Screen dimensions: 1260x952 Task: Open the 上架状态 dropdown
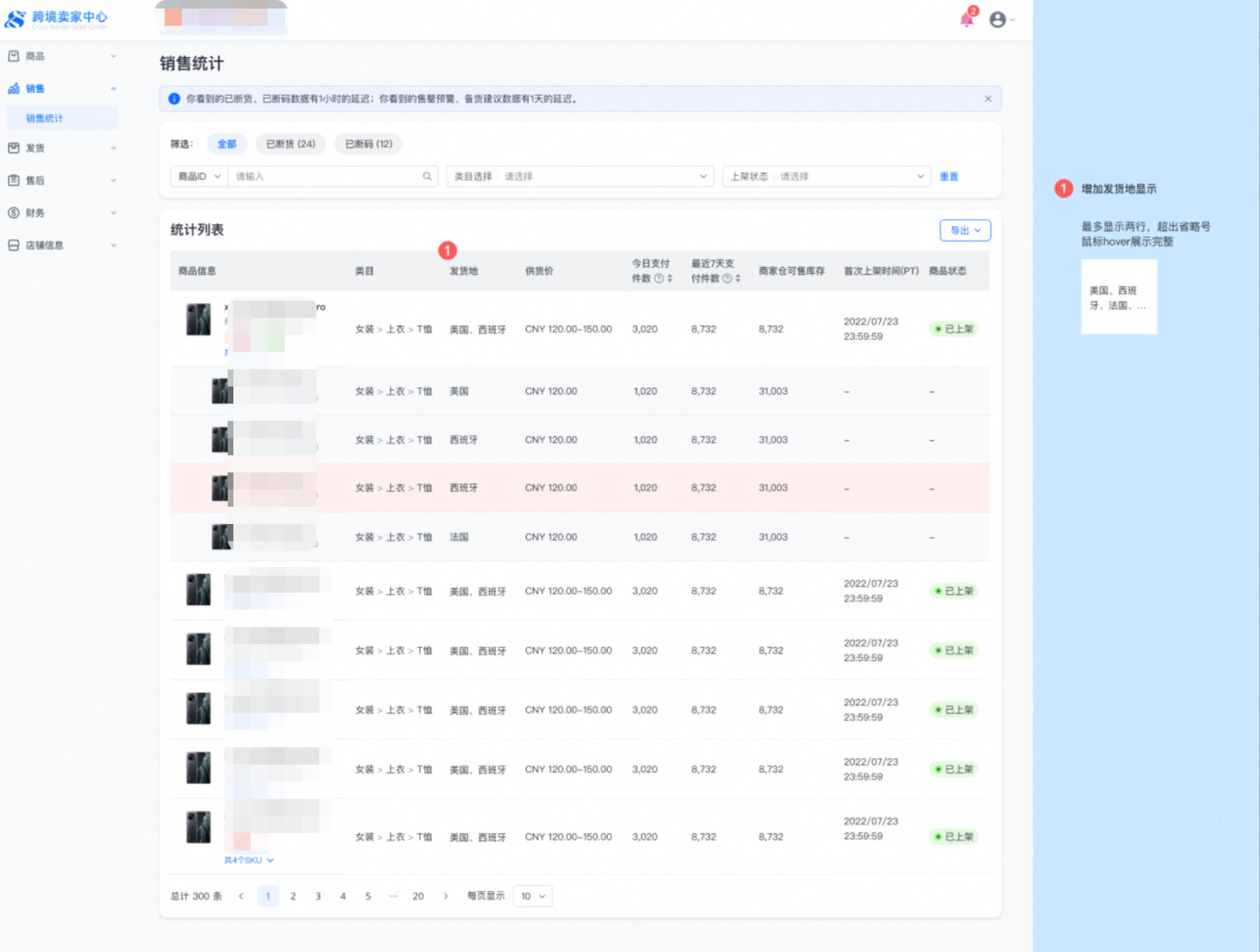pyautogui.click(x=826, y=176)
